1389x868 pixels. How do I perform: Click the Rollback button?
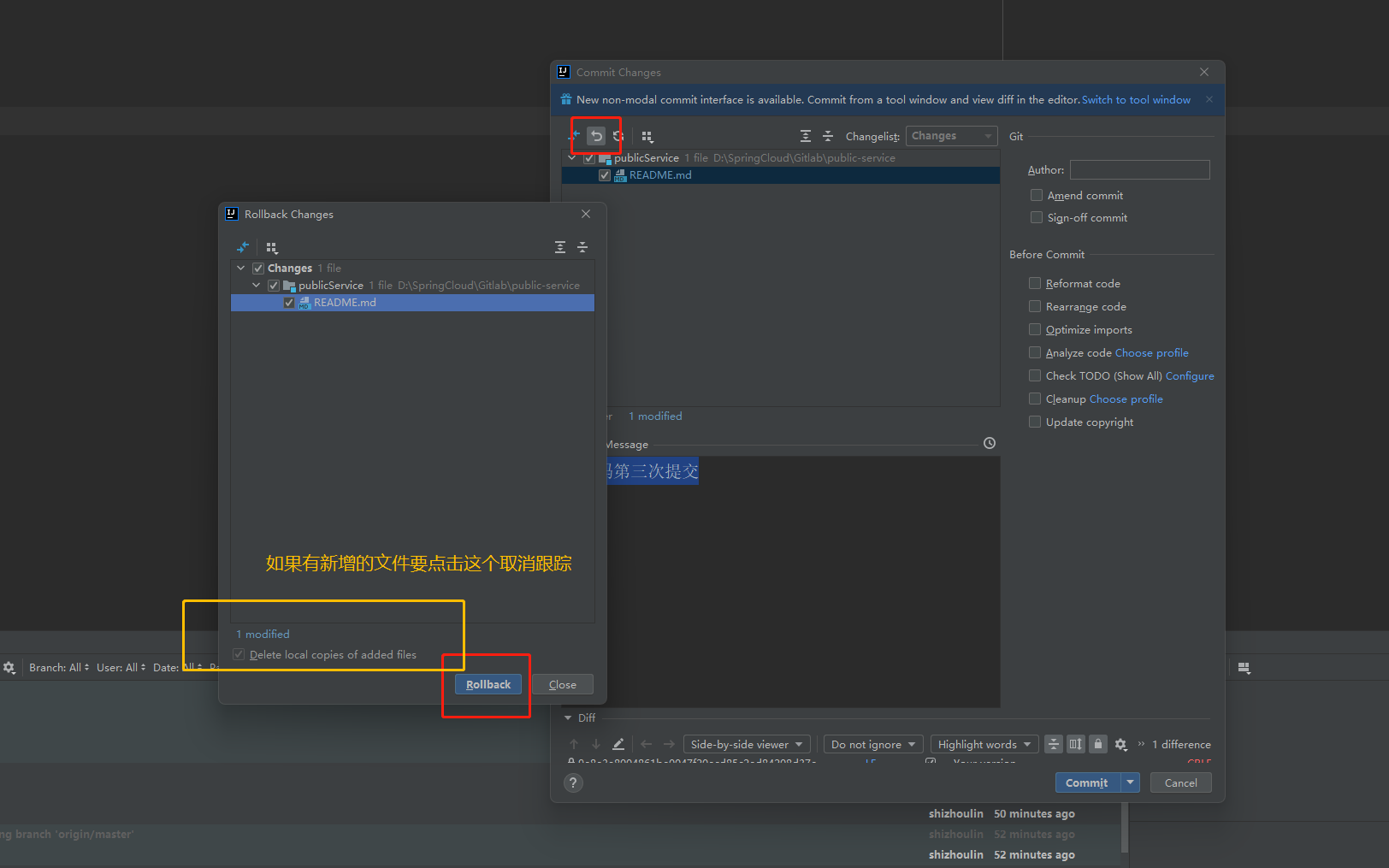488,684
